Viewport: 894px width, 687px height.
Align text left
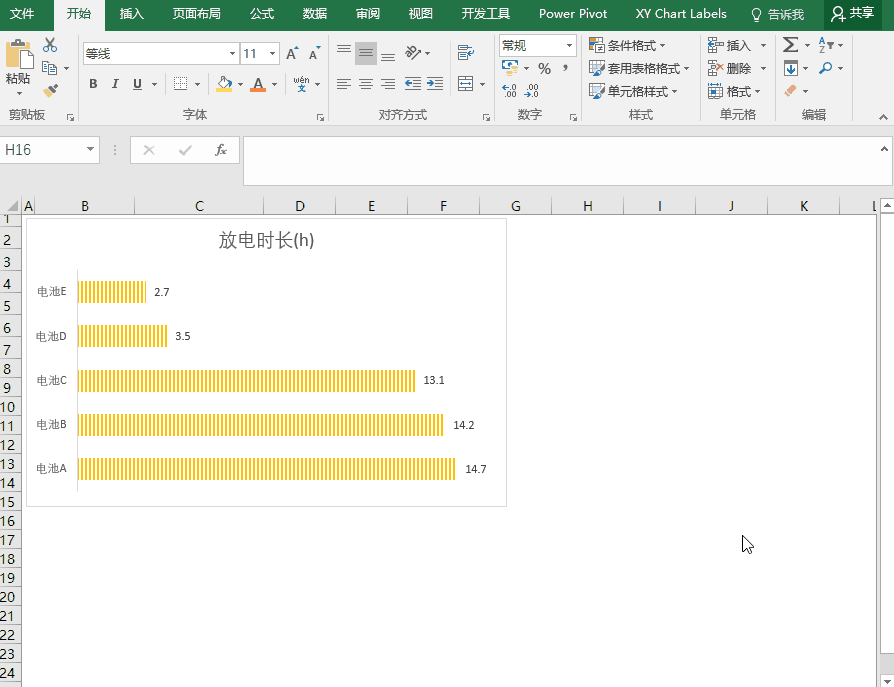pos(344,84)
